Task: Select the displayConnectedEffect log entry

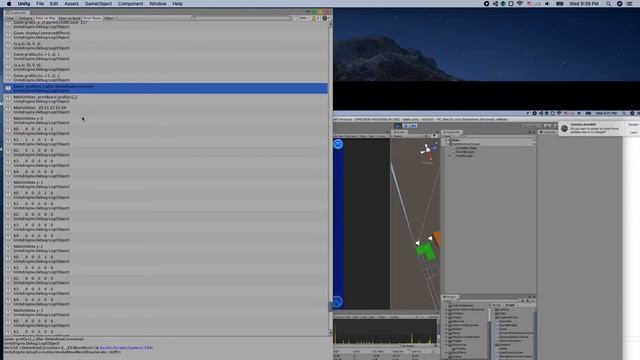Action: point(166,35)
